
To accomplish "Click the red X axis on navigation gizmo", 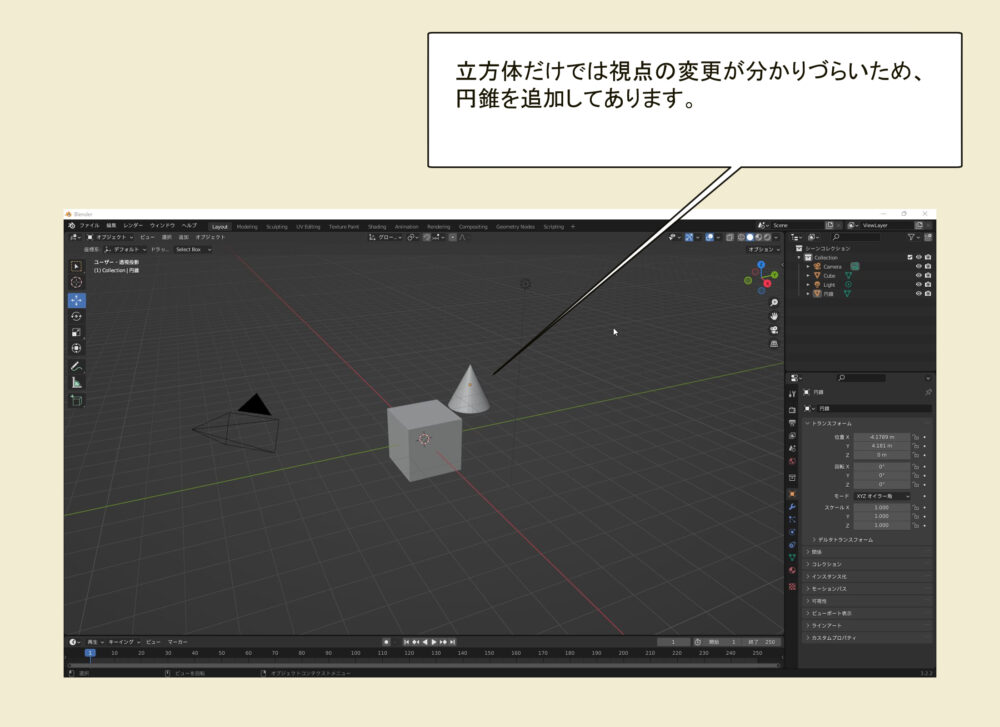I will 767,283.
